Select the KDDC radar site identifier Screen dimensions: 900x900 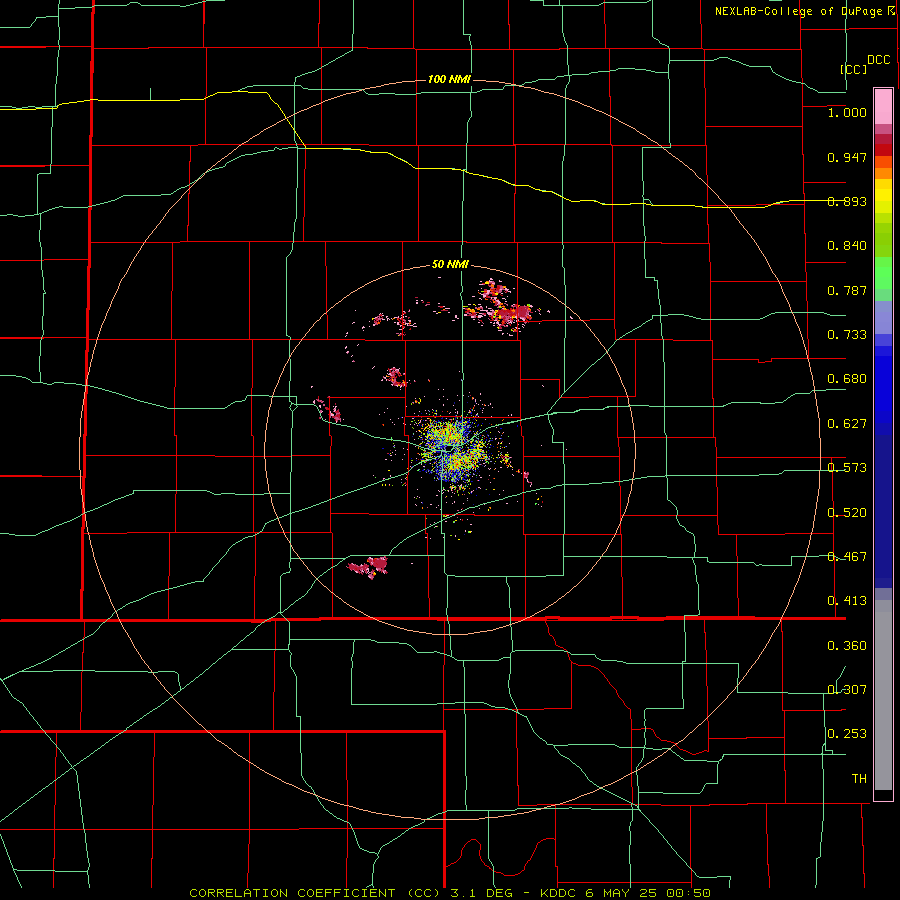pos(560,893)
